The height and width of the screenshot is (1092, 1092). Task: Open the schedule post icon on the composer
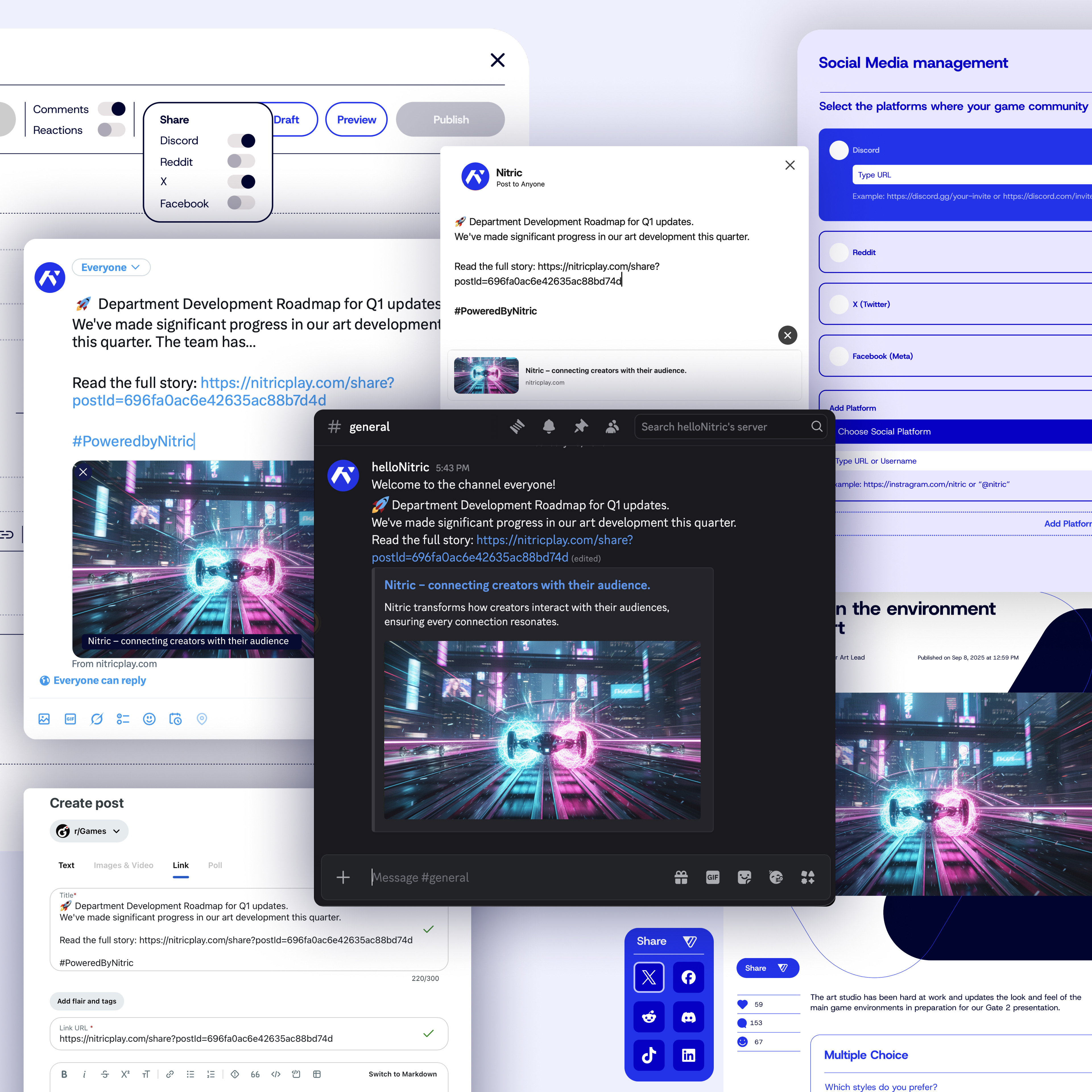pyautogui.click(x=175, y=718)
